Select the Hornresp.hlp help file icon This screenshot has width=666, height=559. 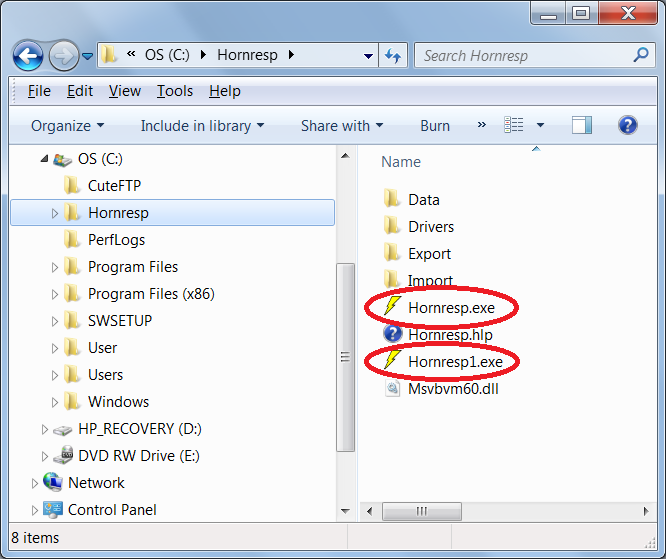392,334
